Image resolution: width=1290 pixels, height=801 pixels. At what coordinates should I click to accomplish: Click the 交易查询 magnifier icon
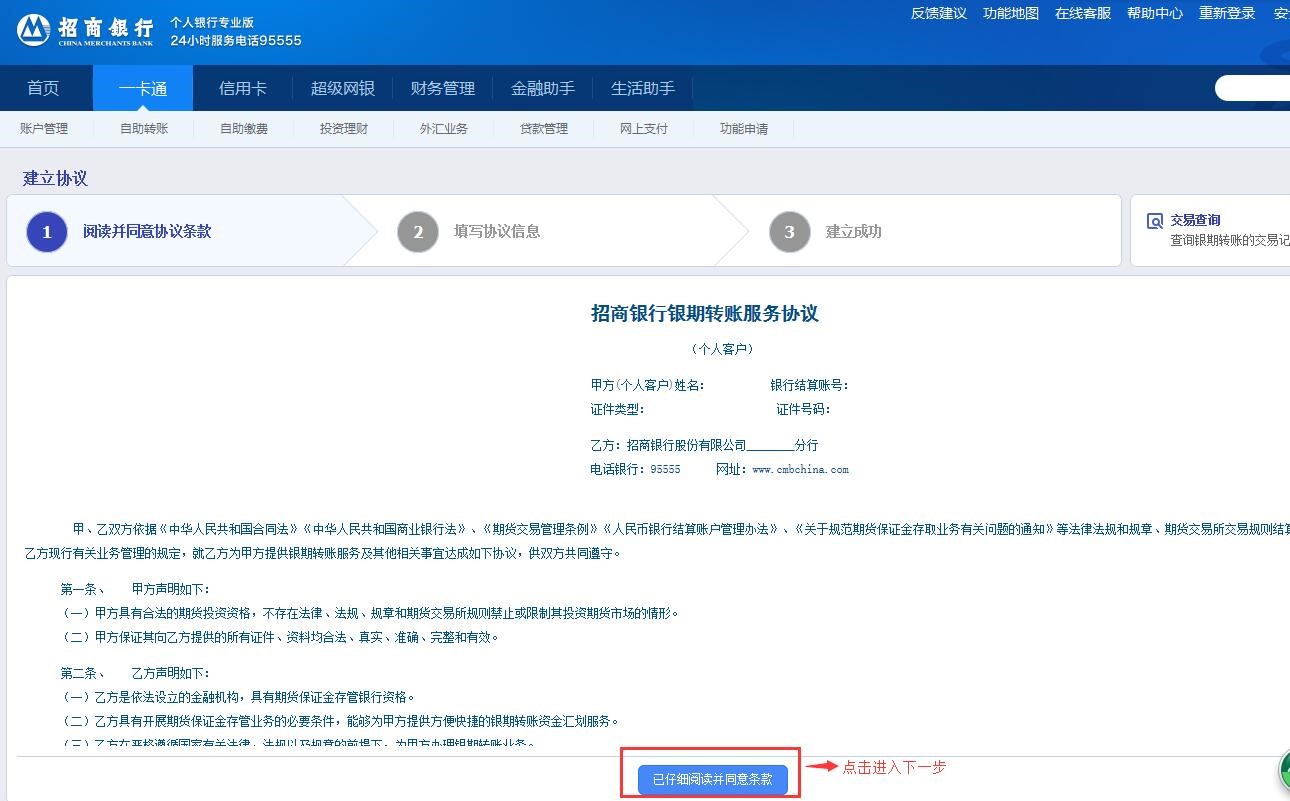click(1155, 221)
